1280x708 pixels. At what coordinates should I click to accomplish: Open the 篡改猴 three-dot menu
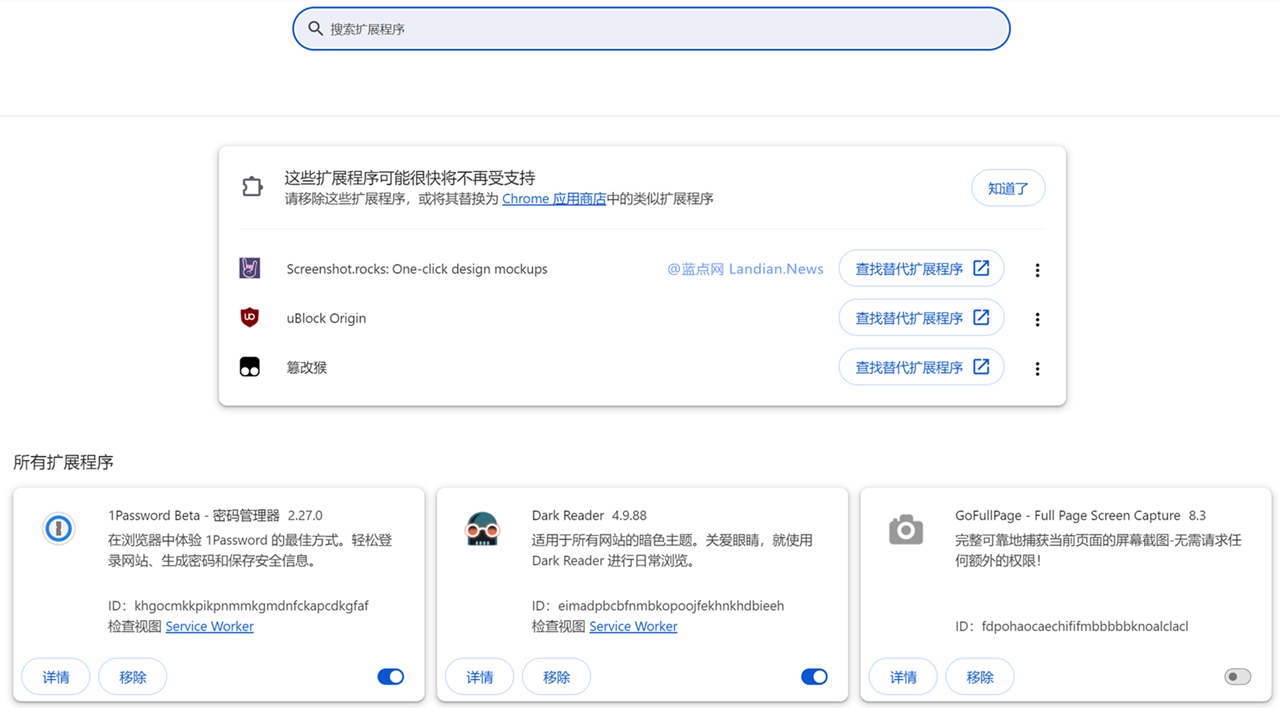tap(1037, 366)
